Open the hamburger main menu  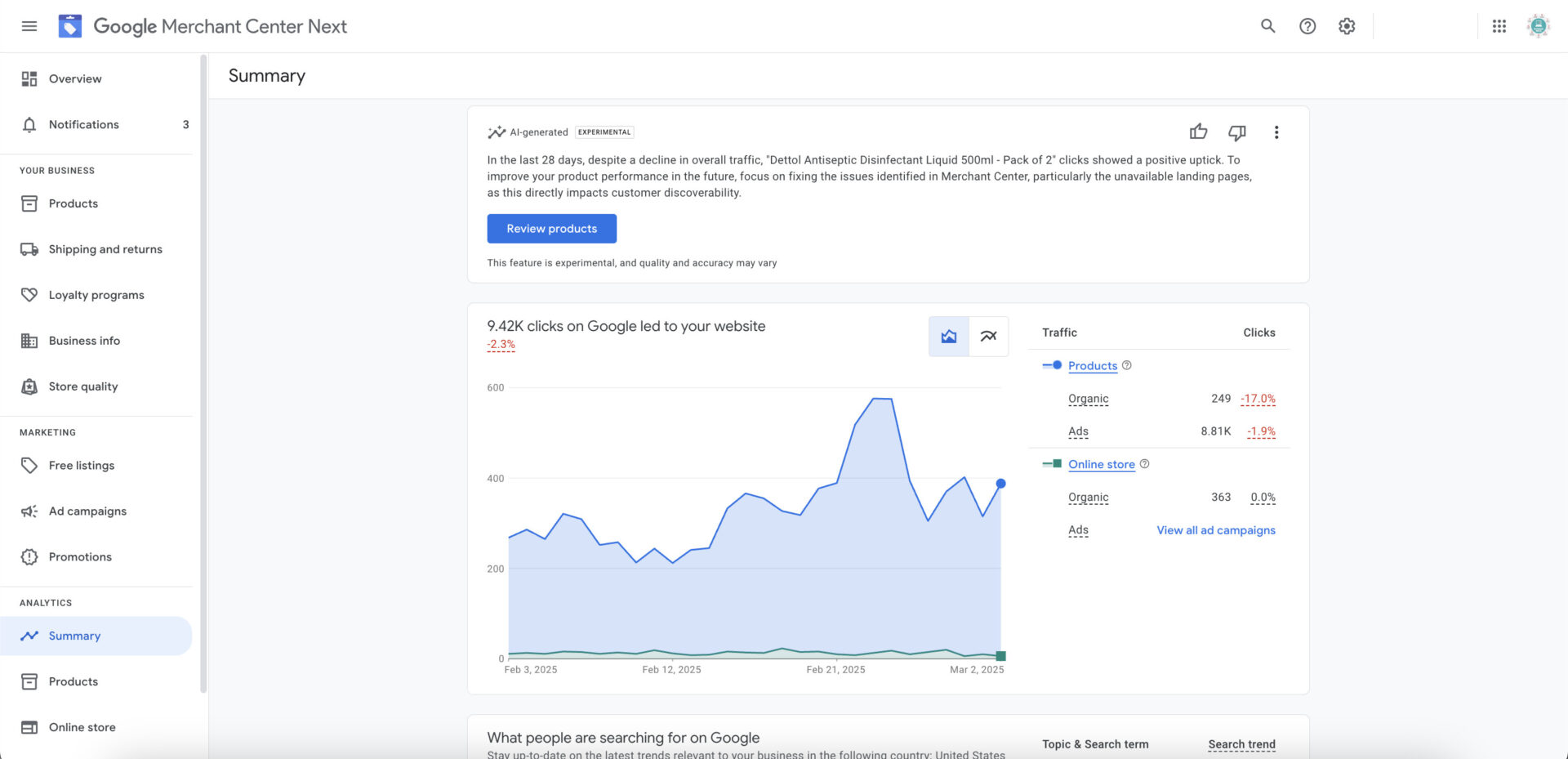click(29, 26)
